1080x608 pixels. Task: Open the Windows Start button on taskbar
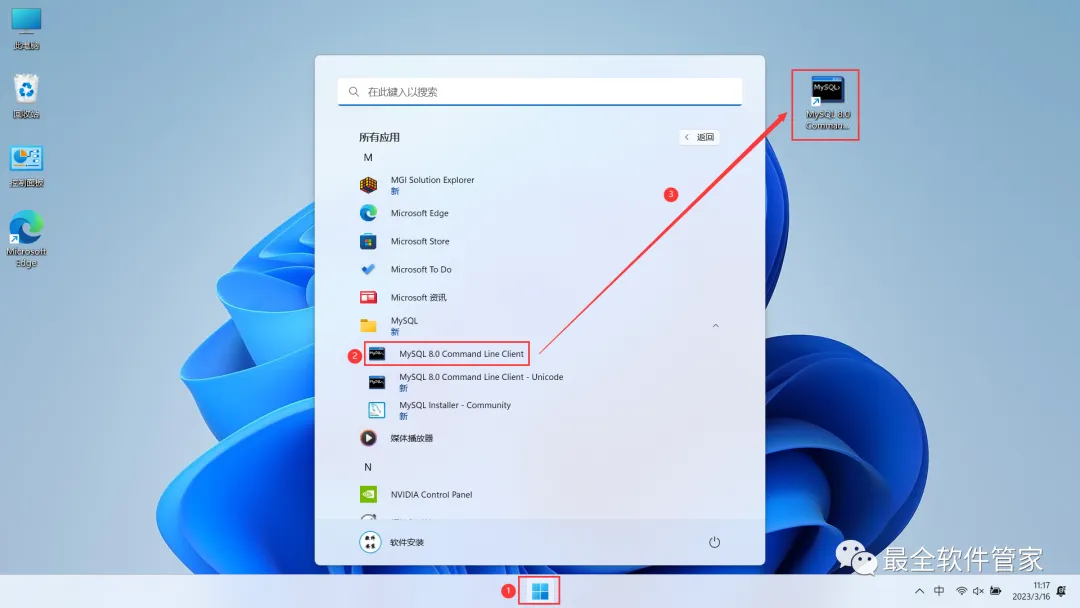tap(540, 591)
